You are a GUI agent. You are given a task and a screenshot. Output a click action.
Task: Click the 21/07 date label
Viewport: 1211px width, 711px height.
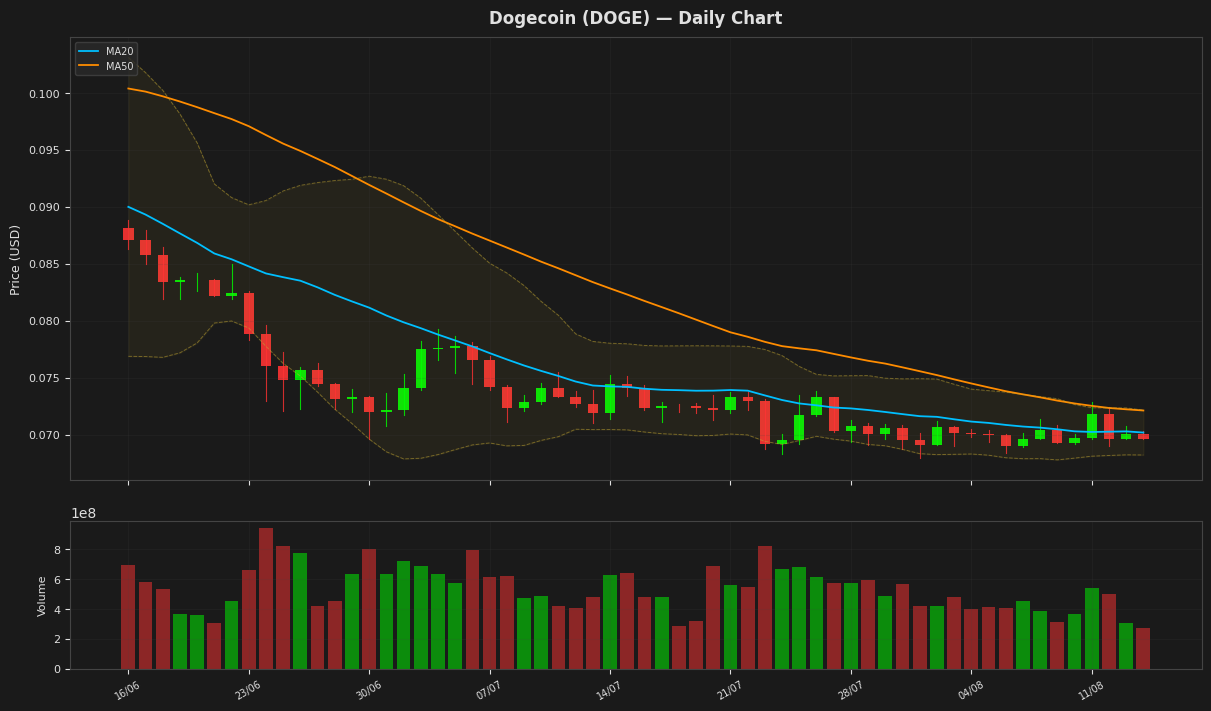(x=730, y=691)
